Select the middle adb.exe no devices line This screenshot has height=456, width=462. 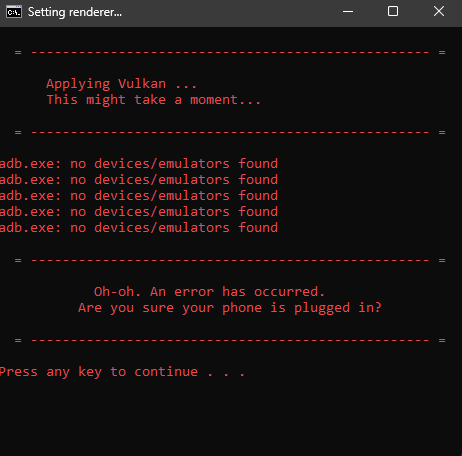click(x=139, y=196)
